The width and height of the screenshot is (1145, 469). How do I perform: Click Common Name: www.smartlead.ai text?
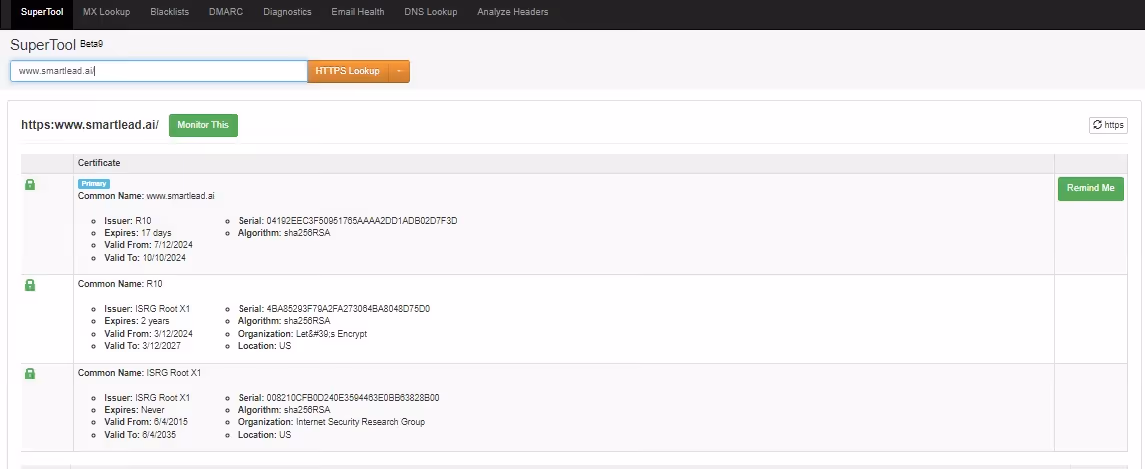(146, 197)
